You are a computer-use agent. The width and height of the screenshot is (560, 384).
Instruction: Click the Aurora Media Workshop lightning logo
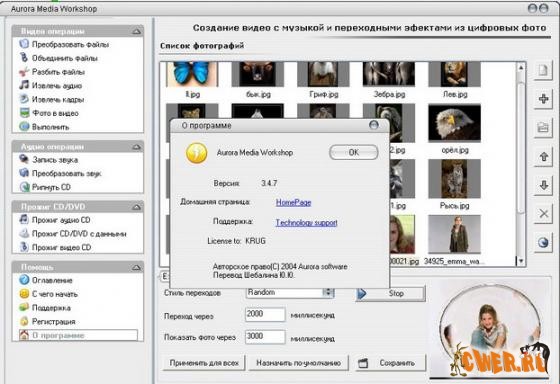[x=196, y=153]
